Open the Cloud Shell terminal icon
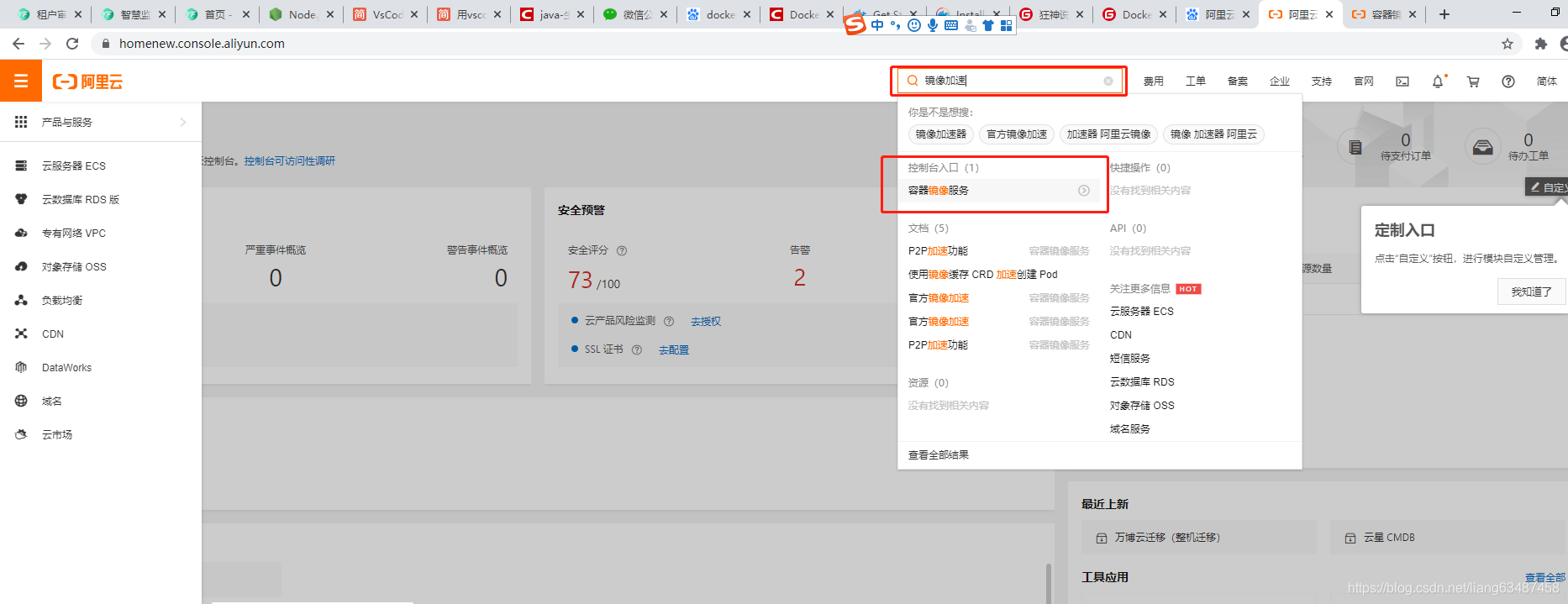Image resolution: width=1568 pixels, height=604 pixels. tap(1402, 81)
